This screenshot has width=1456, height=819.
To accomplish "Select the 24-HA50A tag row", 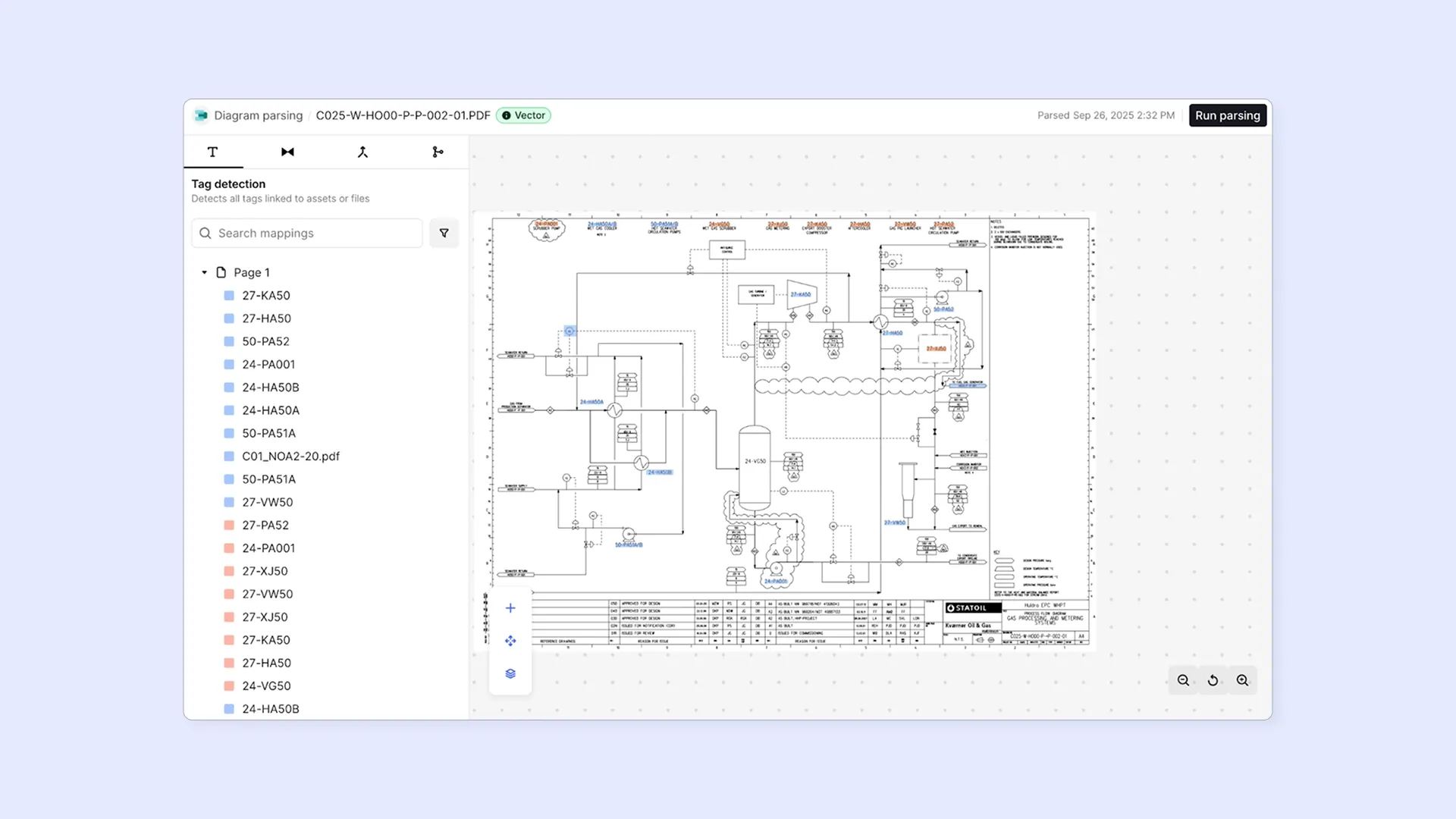I will click(x=271, y=410).
